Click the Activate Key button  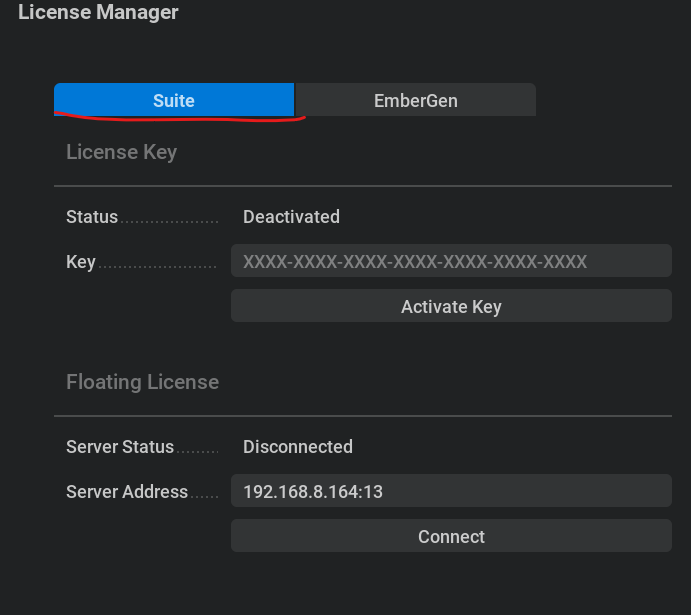point(451,306)
